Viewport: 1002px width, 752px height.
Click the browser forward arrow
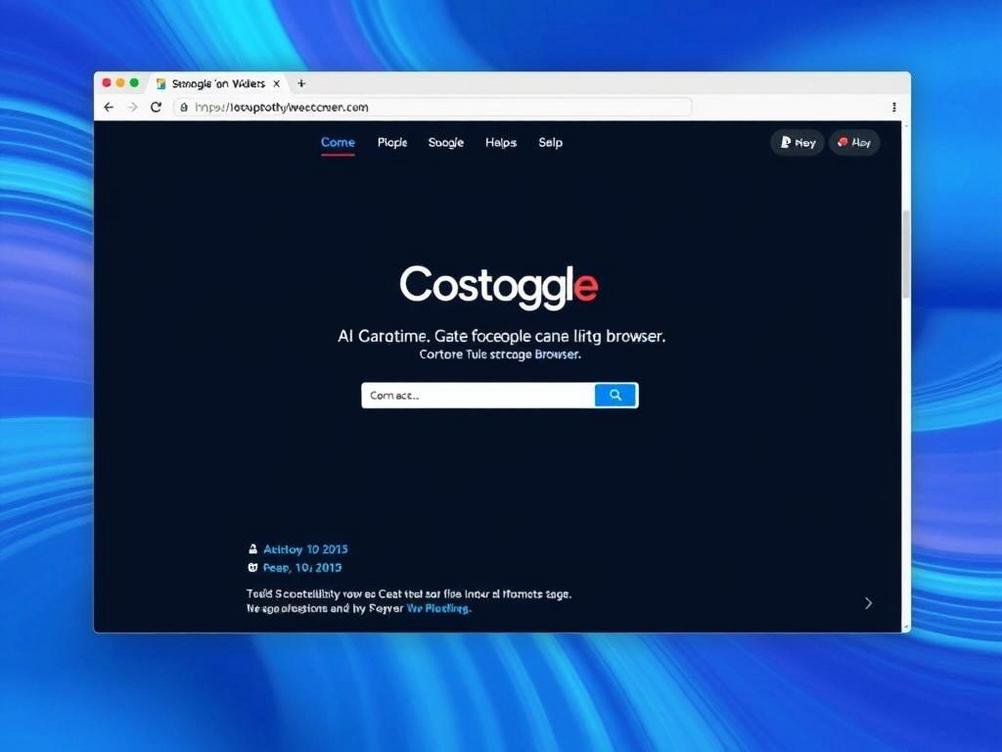[132, 107]
